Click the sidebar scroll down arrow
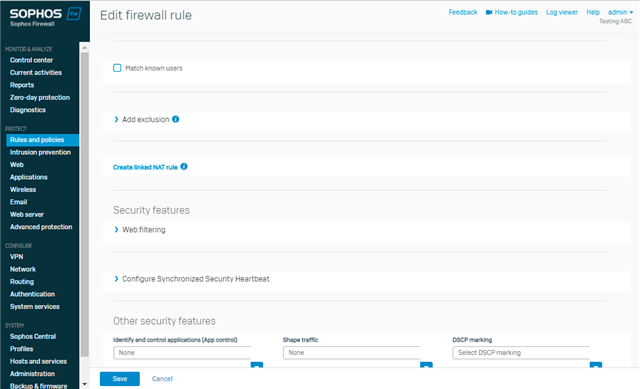Viewport: 640px width, 389px height. pos(84,384)
